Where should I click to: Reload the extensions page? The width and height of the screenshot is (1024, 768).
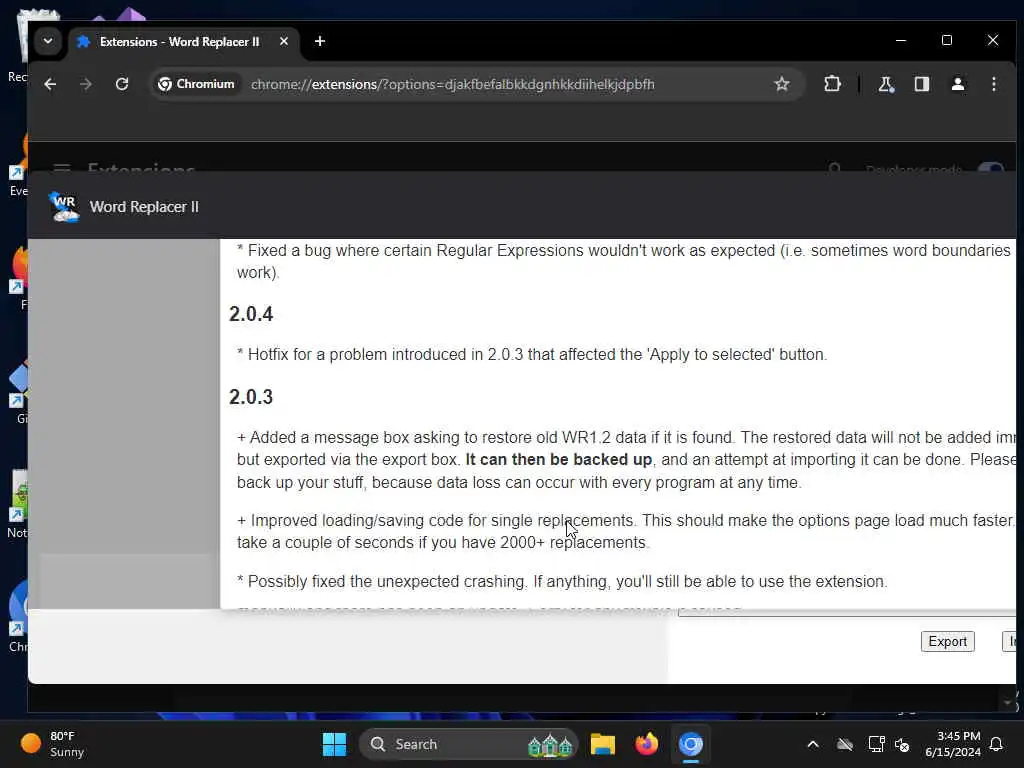tap(122, 84)
